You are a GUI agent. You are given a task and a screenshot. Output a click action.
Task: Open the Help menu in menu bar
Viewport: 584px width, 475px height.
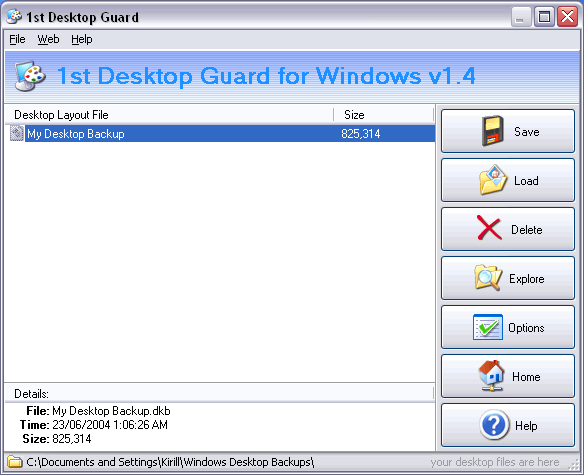(x=82, y=39)
